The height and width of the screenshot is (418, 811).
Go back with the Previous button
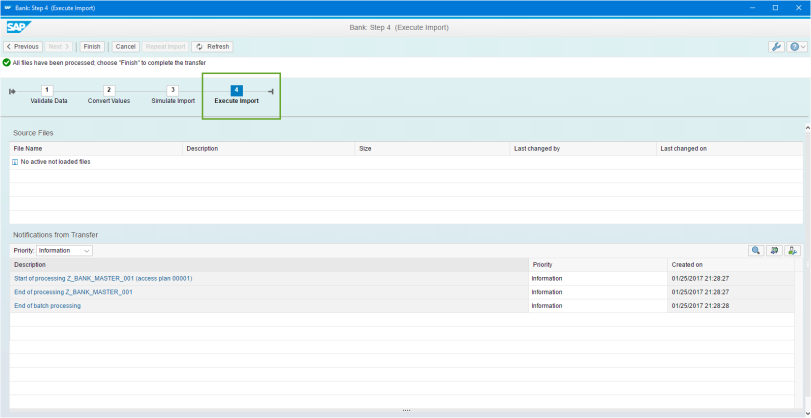coord(23,47)
